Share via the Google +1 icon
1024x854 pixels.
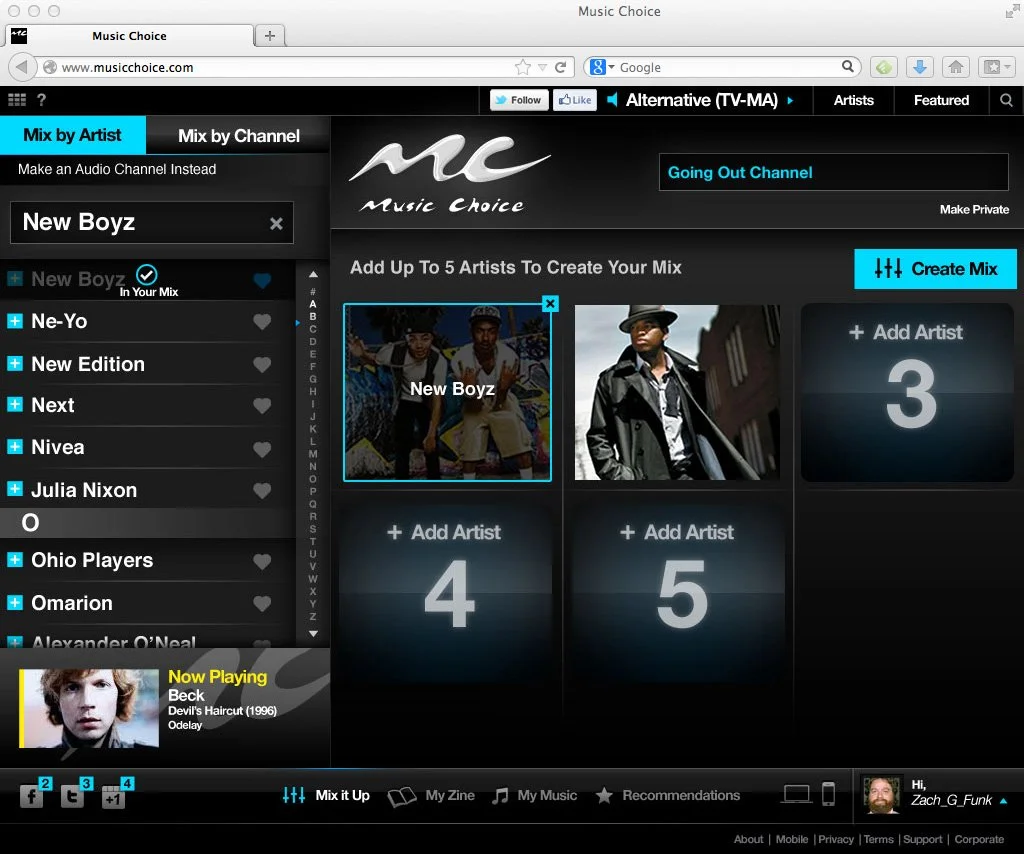[113, 796]
